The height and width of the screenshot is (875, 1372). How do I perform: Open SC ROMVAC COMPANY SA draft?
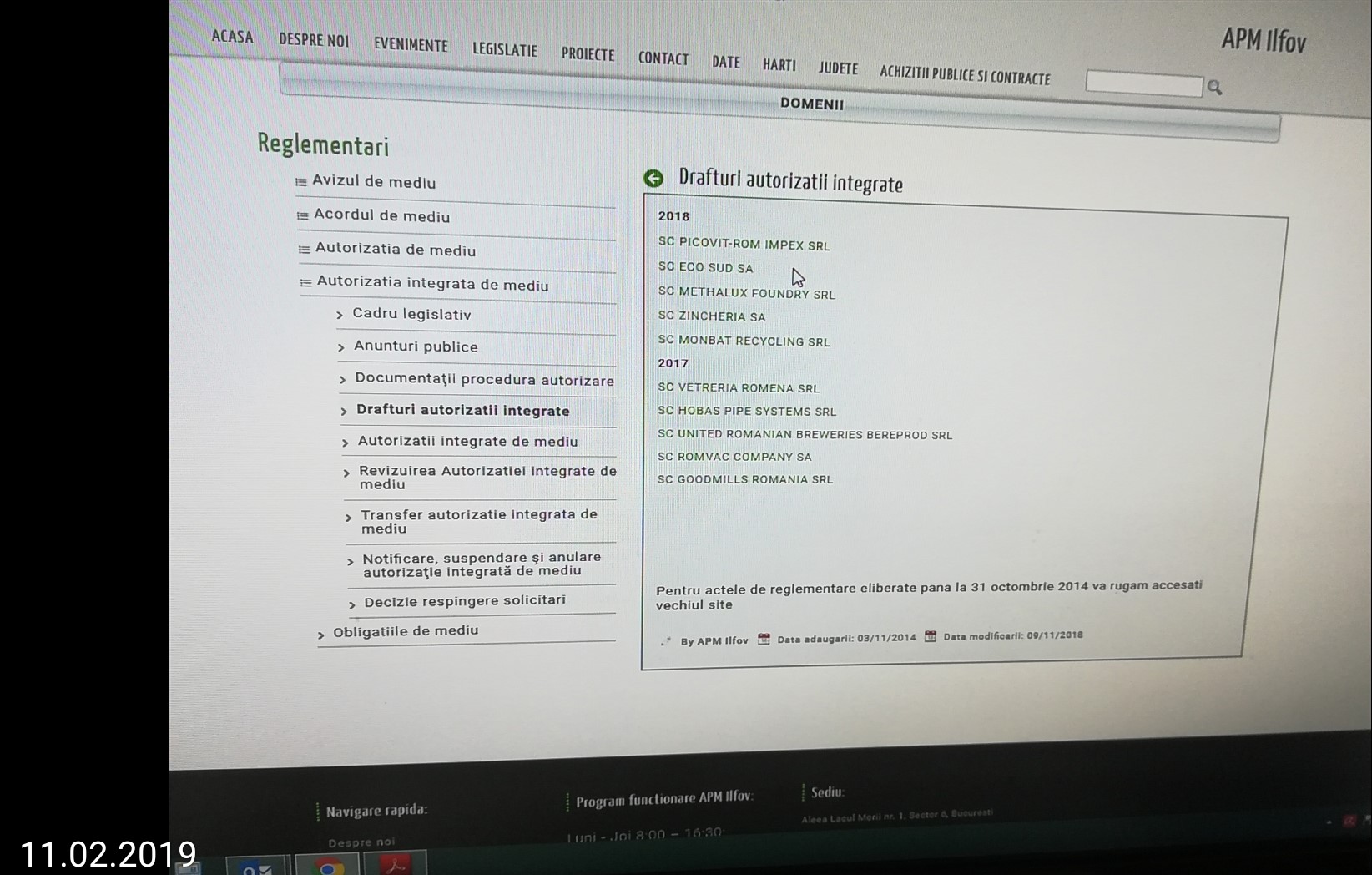[x=734, y=457]
